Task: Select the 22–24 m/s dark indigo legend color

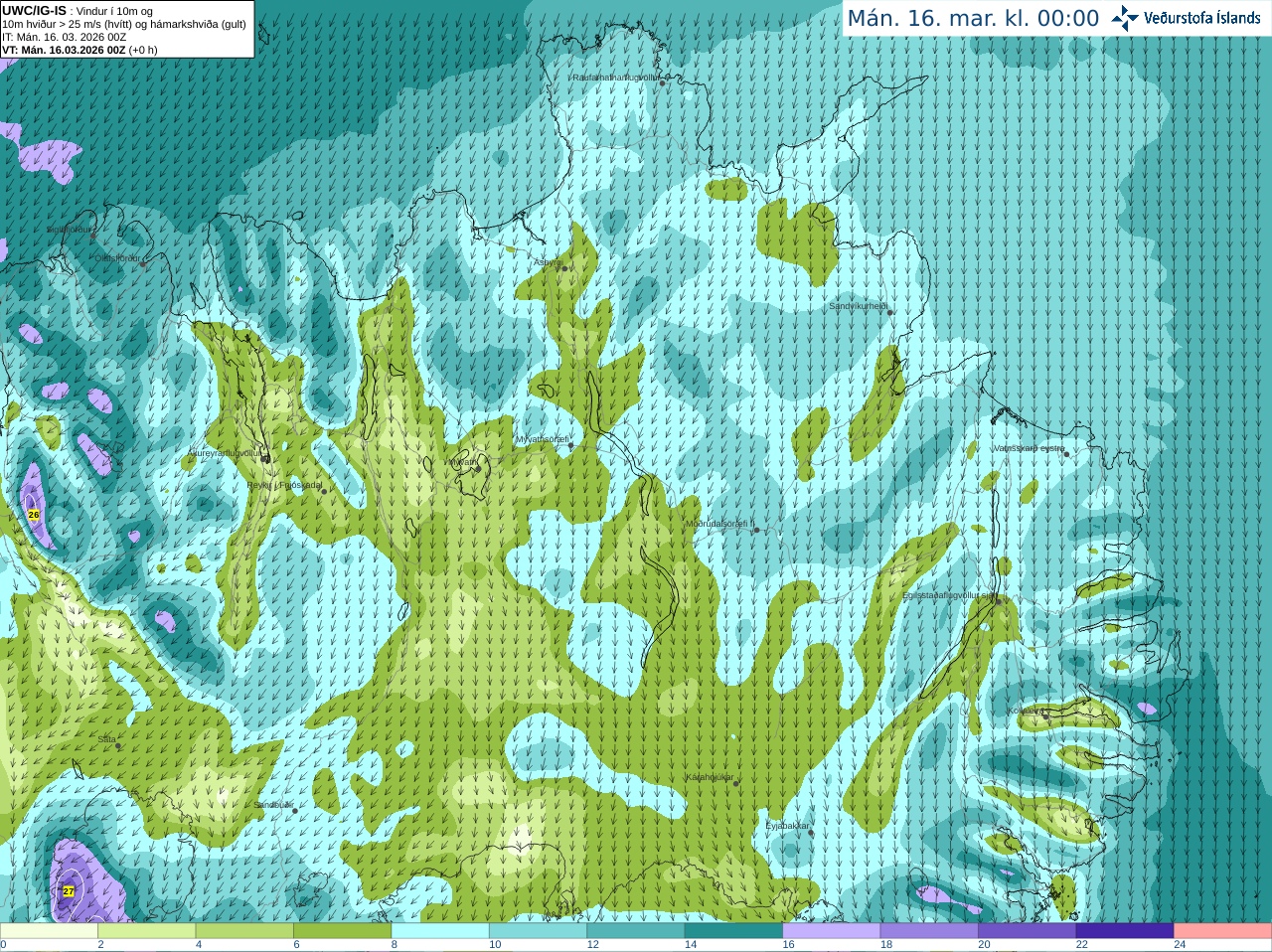Action: pyautogui.click(x=1125, y=931)
